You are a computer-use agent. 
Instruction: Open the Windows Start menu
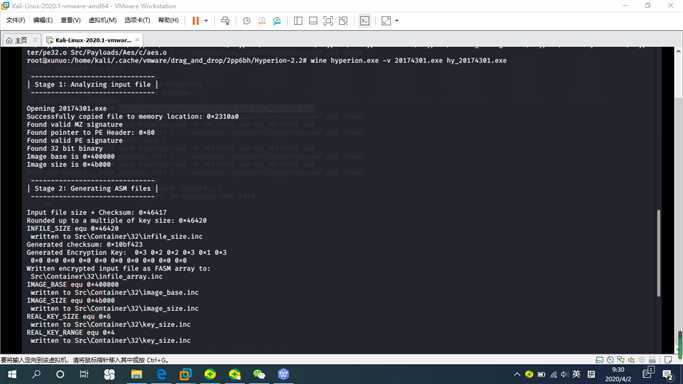click(x=12, y=374)
